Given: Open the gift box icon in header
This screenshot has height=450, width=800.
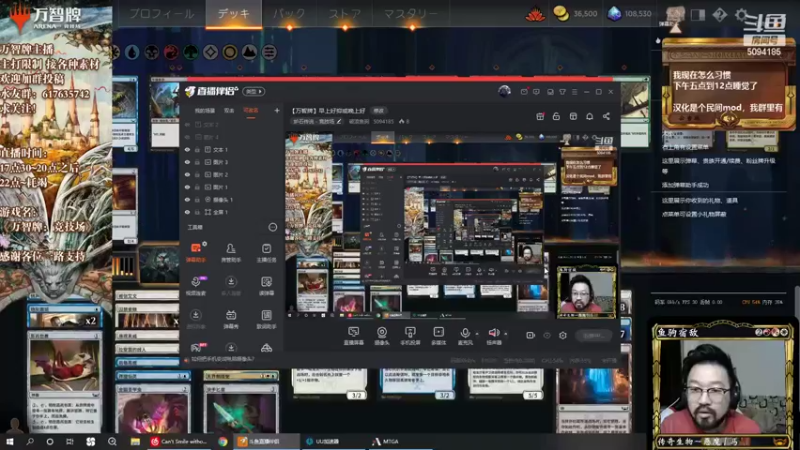Looking at the screenshot, I should click(540, 116).
